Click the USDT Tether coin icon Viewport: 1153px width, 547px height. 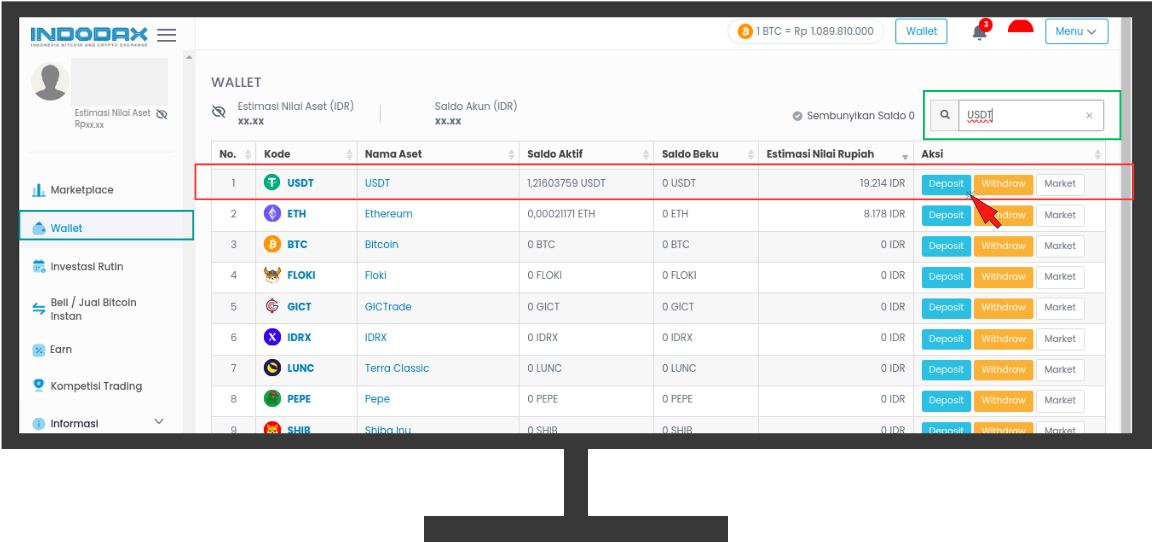tap(272, 182)
